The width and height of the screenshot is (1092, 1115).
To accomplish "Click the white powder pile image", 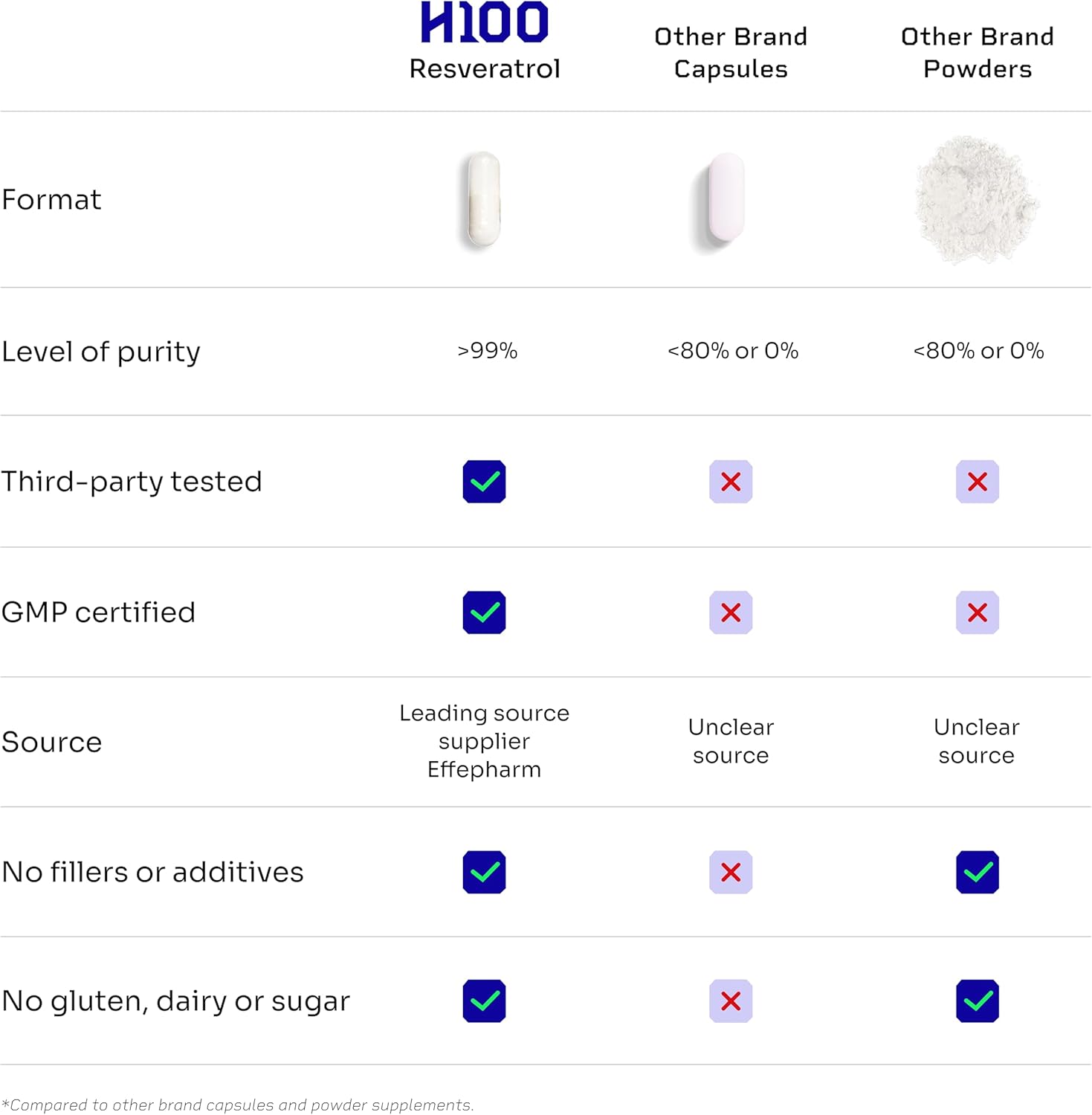I will [x=976, y=199].
